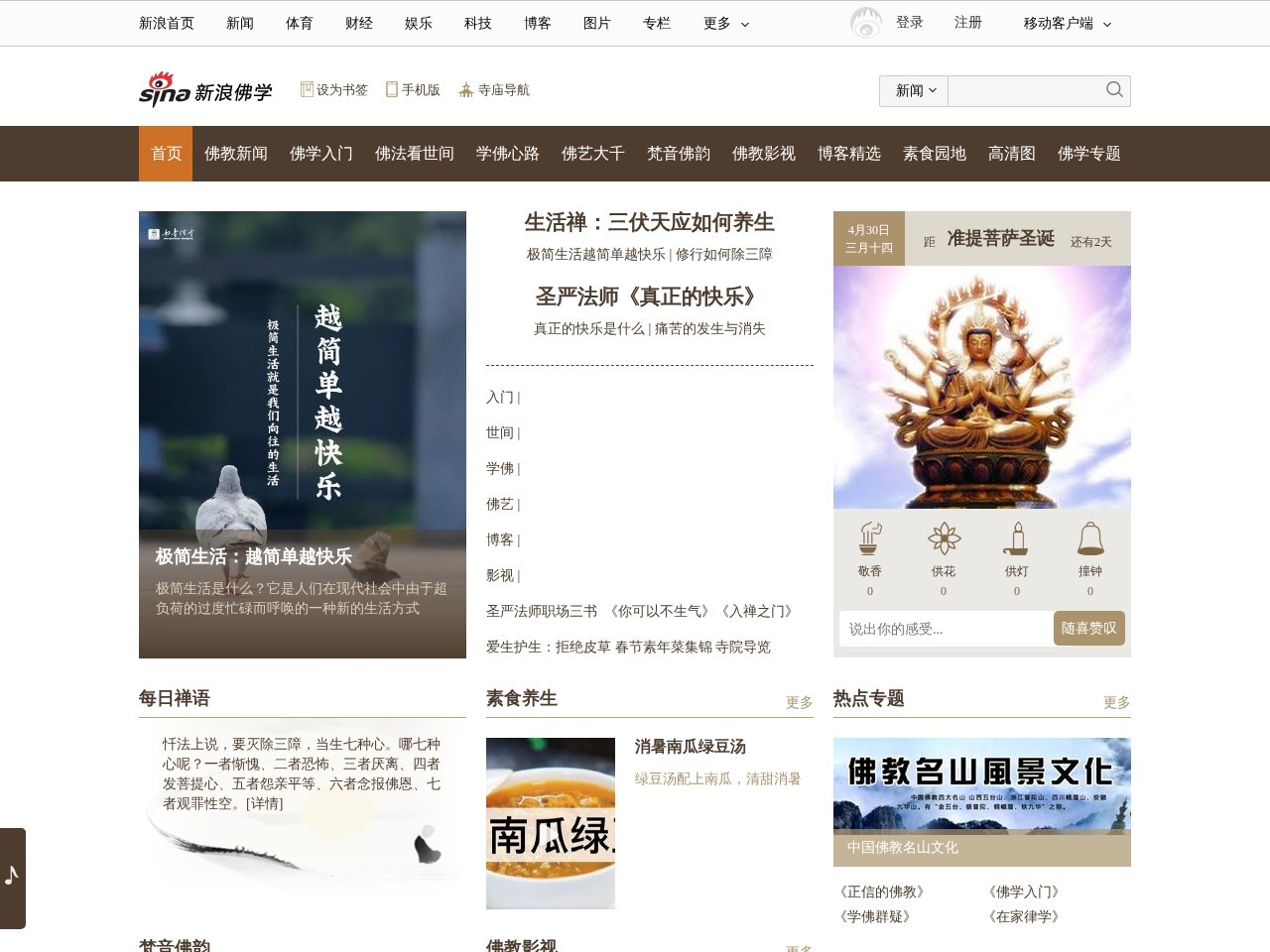
Task: Open the 学佛心路 section
Action: 508,154
